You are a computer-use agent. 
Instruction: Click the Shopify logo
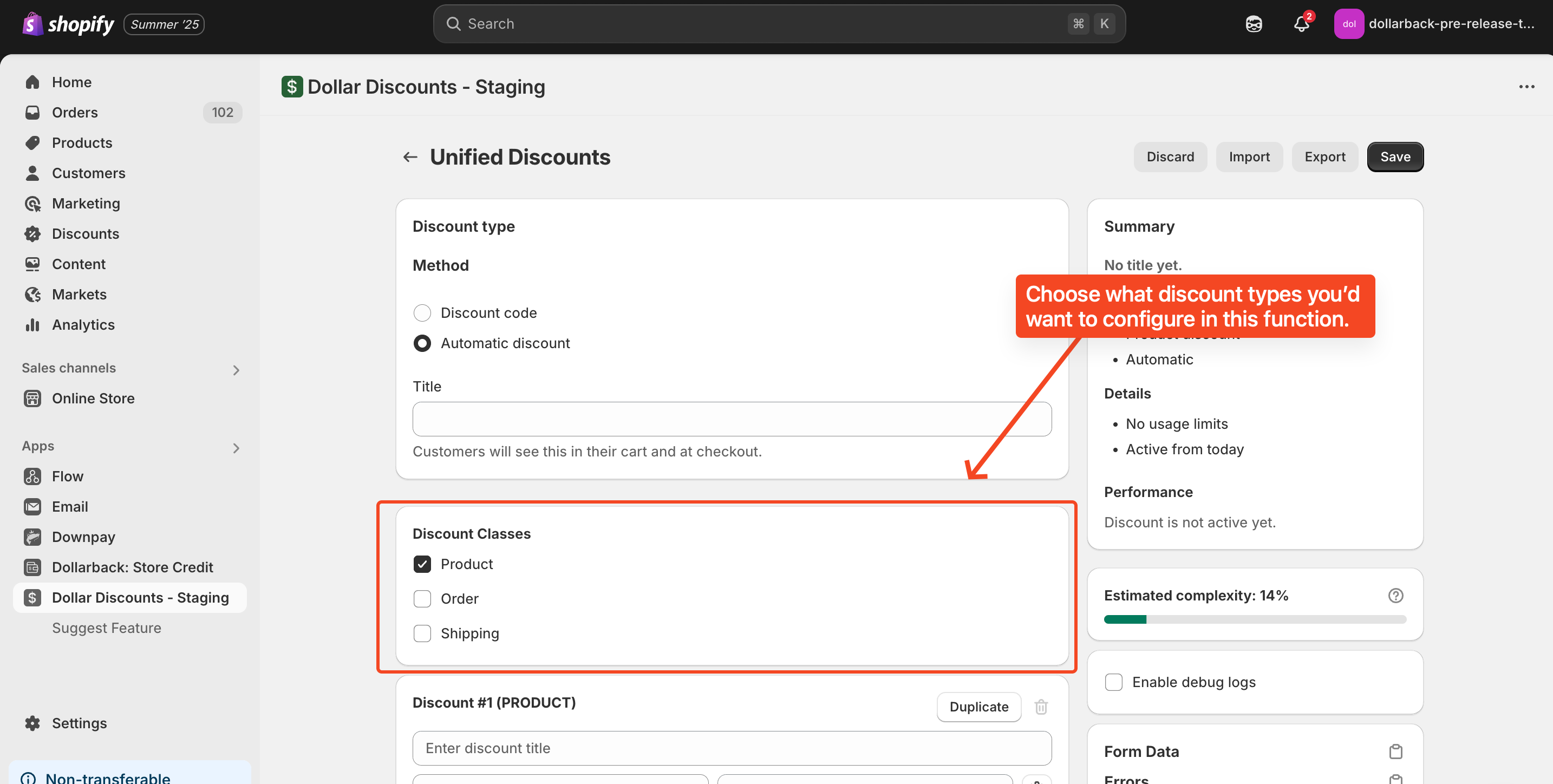[x=68, y=24]
